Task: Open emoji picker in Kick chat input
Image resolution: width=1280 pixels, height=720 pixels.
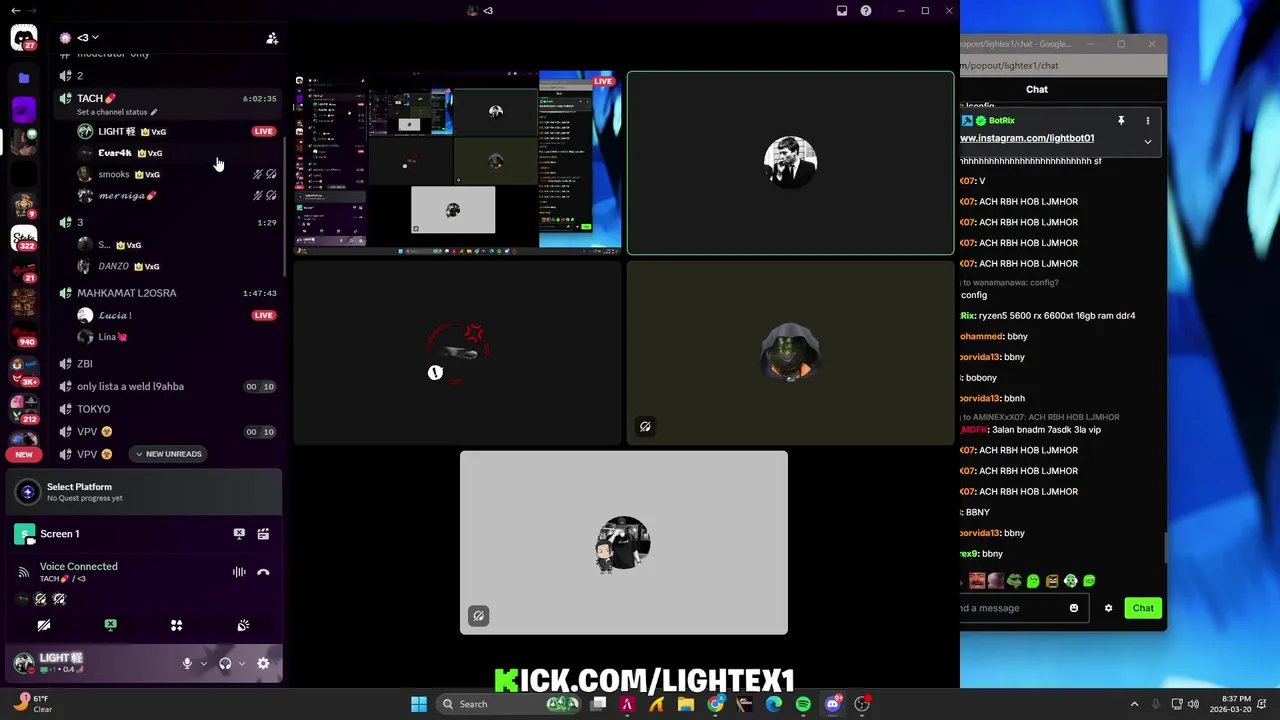Action: 1074,608
